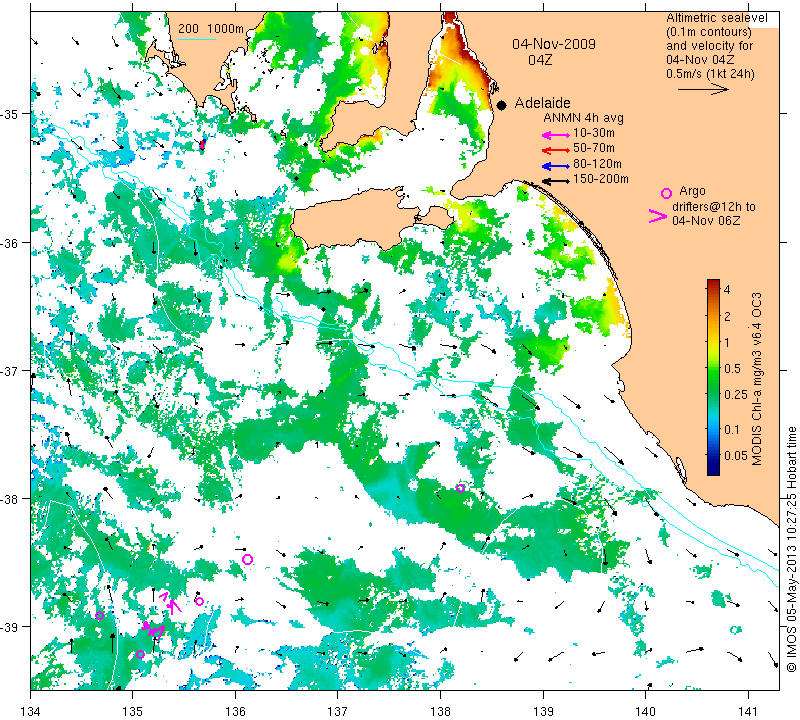Click the 'MODIS Chl-a mg/m3 v6.4 OC3' label
This screenshot has width=800, height=720.
pyautogui.click(x=757, y=379)
